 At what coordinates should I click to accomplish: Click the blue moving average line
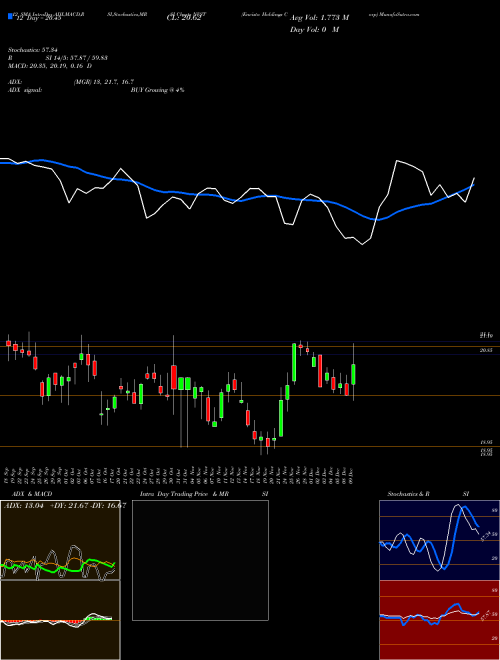236,199
